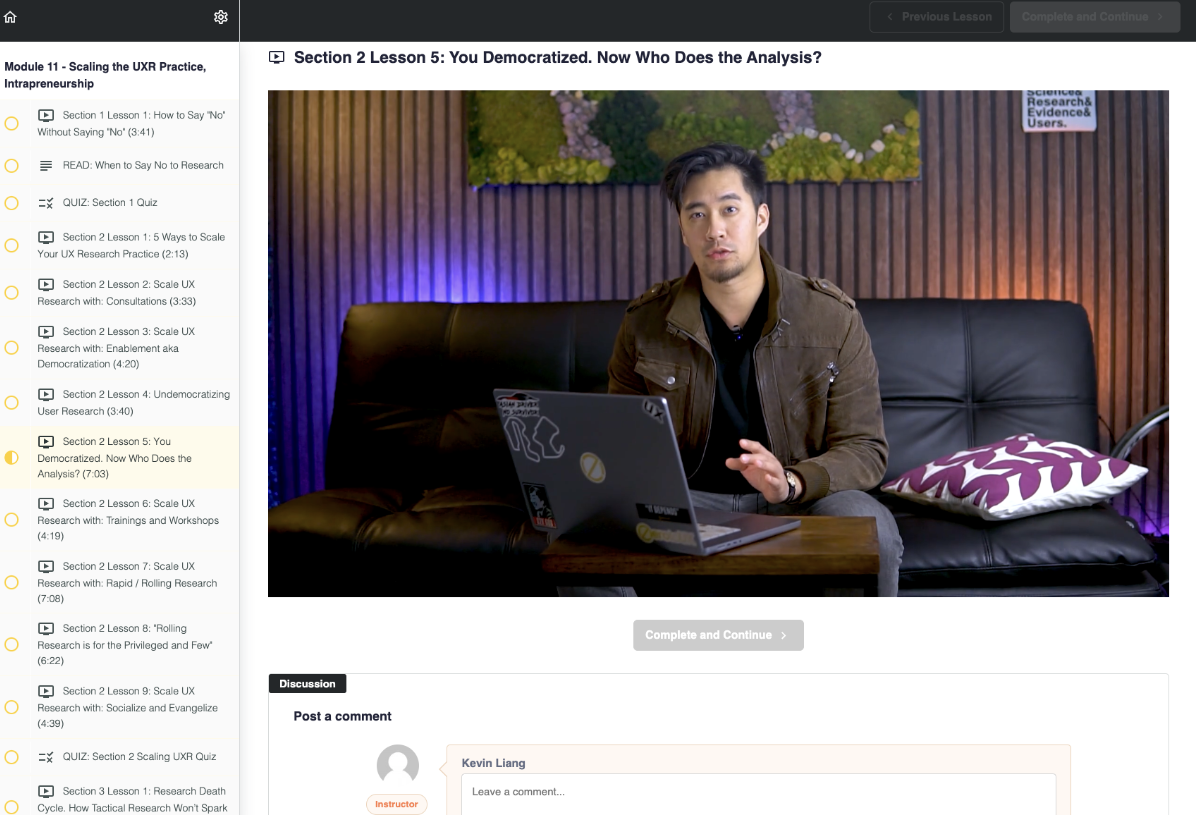Toggle completion circle for Undemocratizing User Research
Image resolution: width=1196 pixels, height=816 pixels.
[11, 403]
